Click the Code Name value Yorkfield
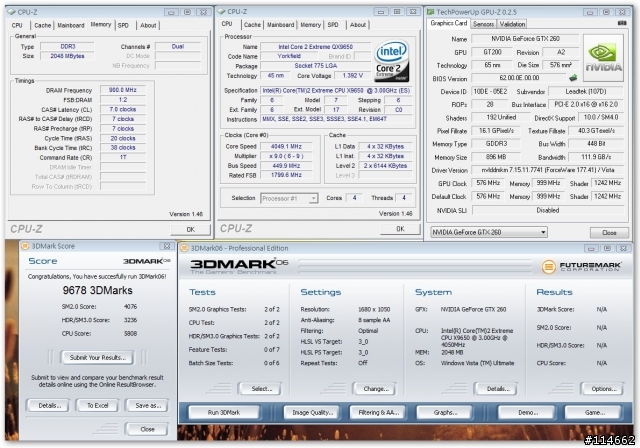Viewport: 640px width, 448px height. coord(289,56)
